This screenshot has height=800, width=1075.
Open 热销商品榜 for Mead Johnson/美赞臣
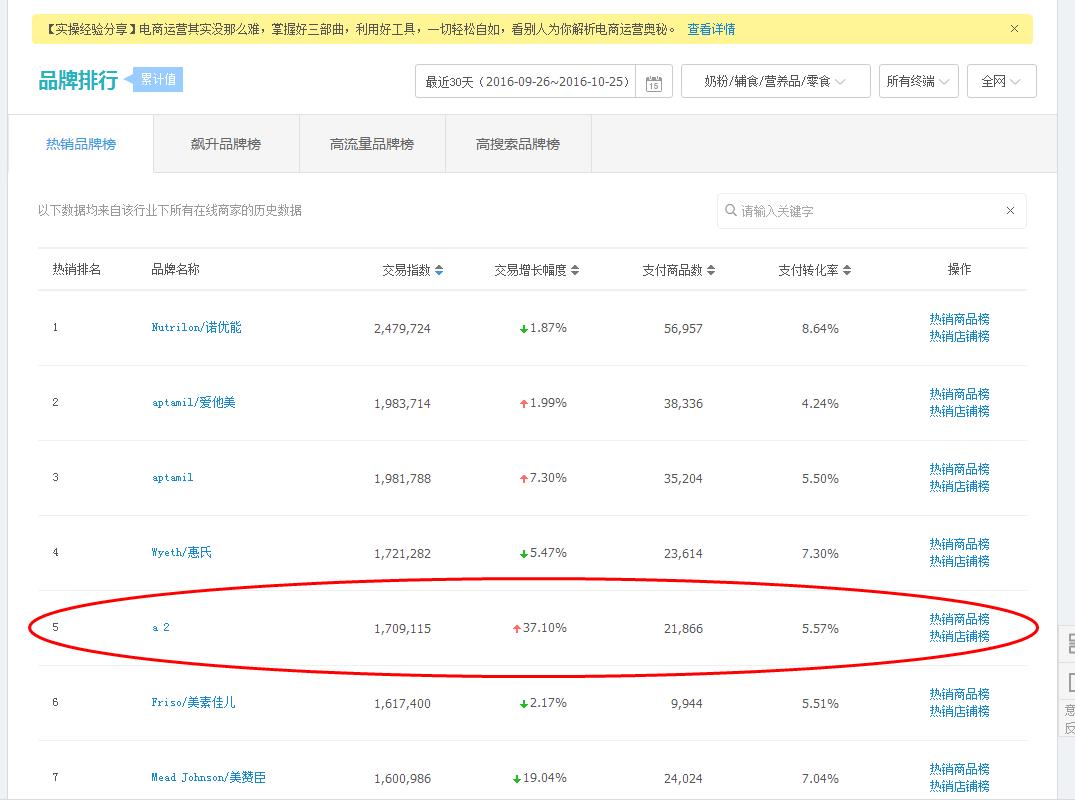(959, 769)
